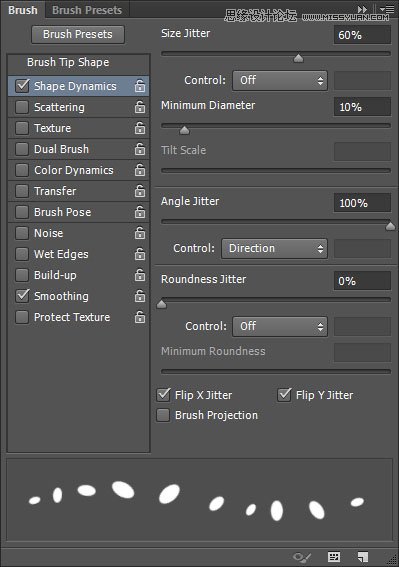The height and width of the screenshot is (567, 399).
Task: Click the Angle Jitter slider handle
Action: 390,226
